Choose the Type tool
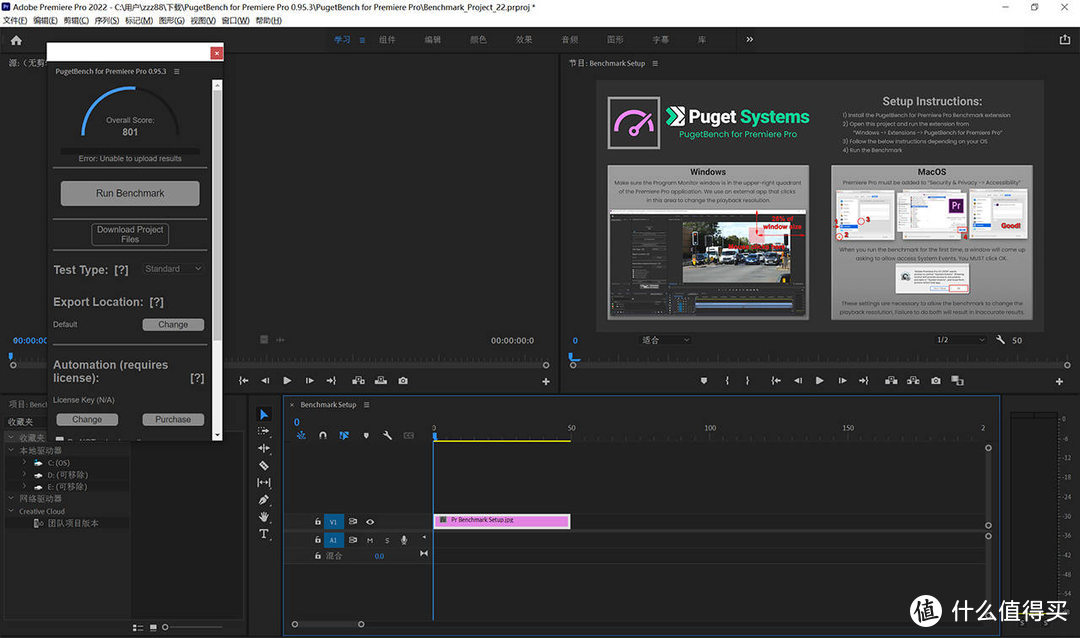This screenshot has height=638, width=1080. [264, 534]
